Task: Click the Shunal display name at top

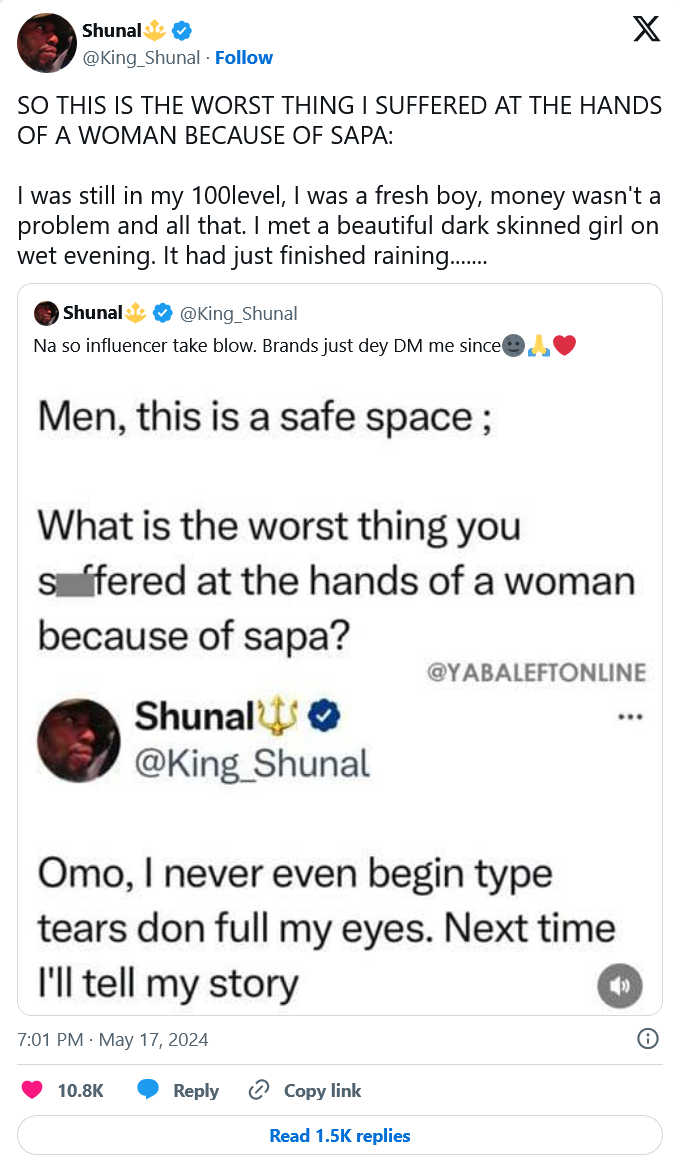Action: click(111, 31)
